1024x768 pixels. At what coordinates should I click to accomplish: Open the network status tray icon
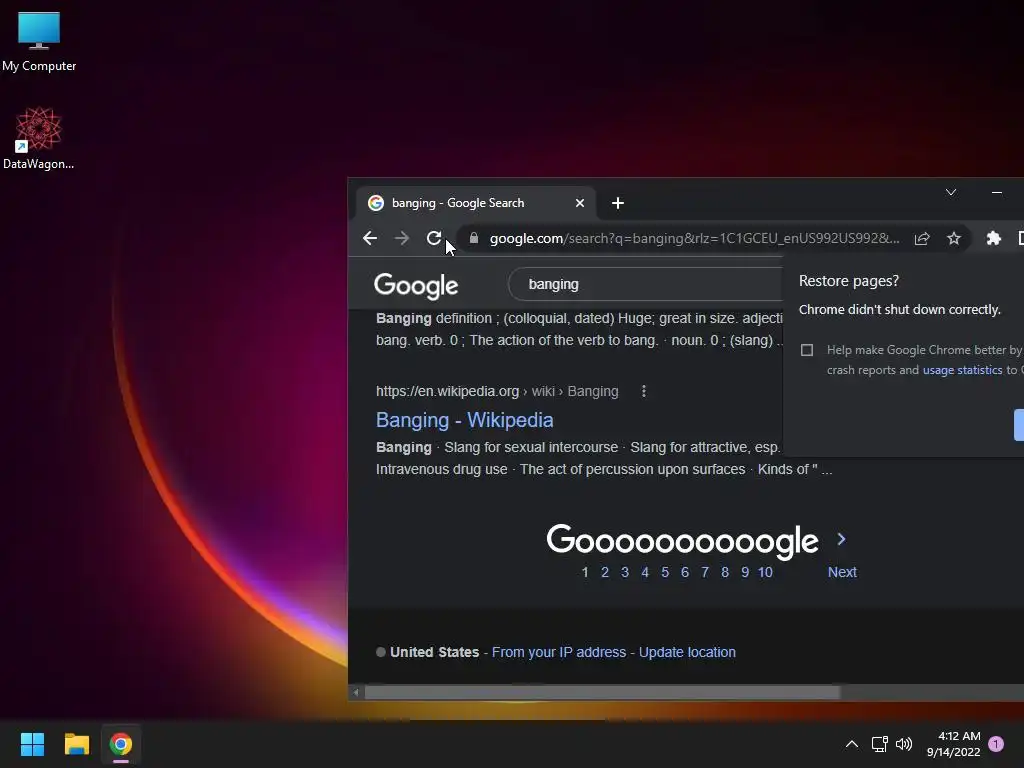879,744
